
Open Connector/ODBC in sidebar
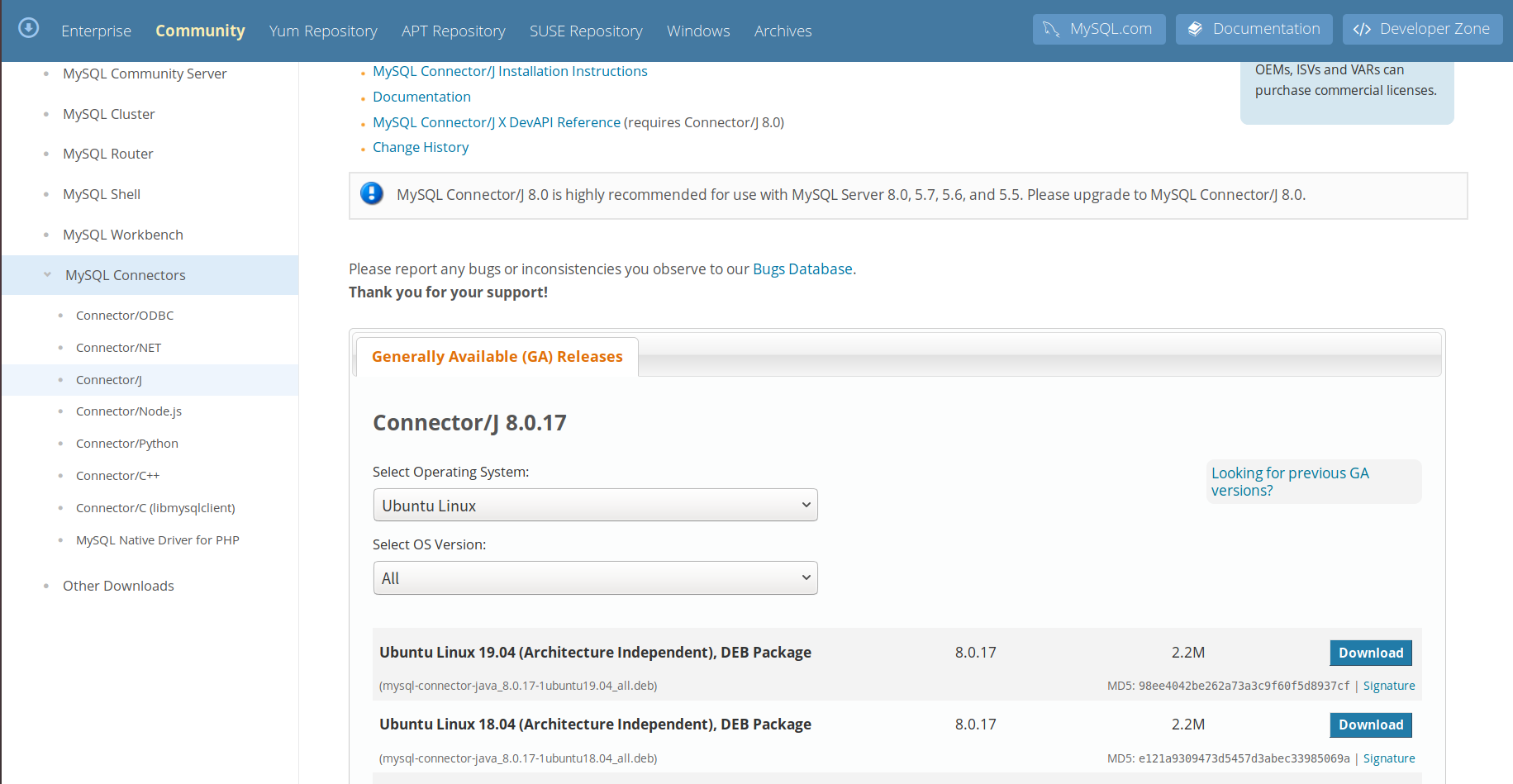pyautogui.click(x=125, y=316)
